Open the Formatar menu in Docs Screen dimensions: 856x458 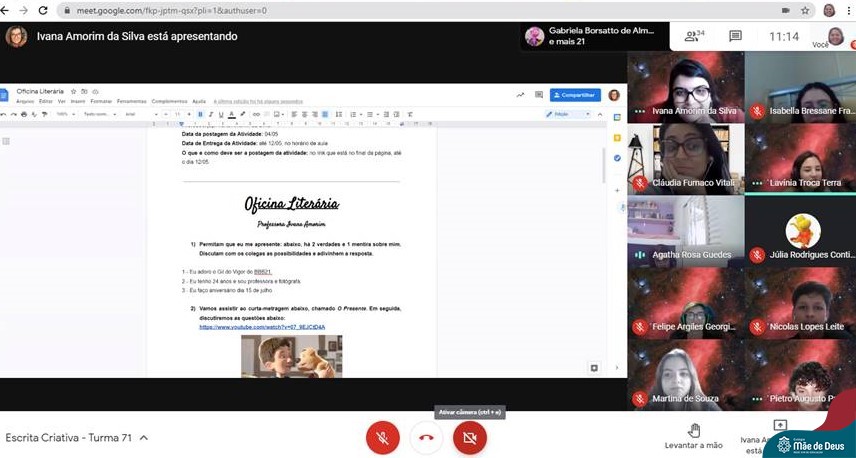pyautogui.click(x=101, y=101)
